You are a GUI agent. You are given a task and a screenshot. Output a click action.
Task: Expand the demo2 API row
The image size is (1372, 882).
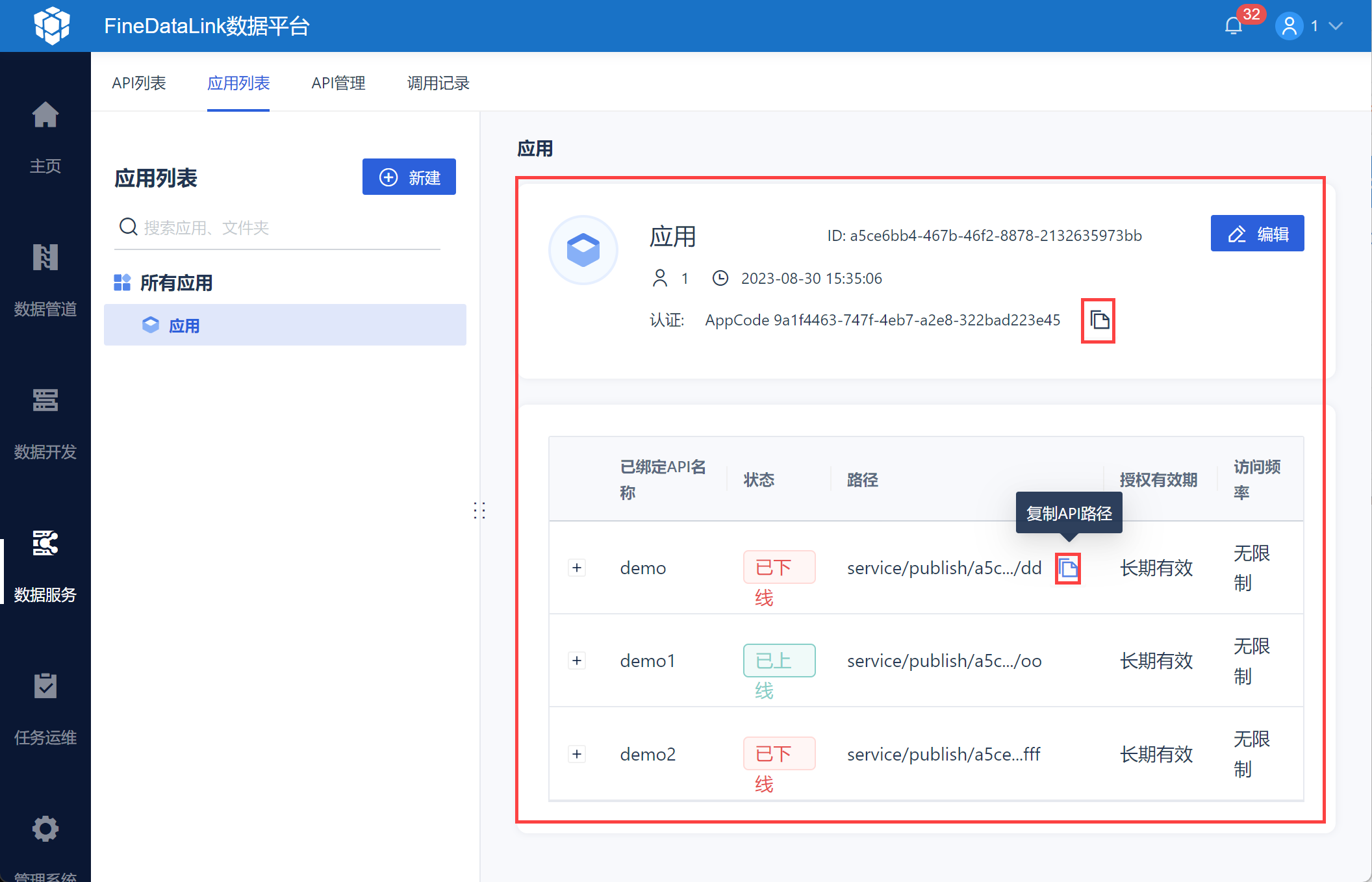(x=577, y=754)
